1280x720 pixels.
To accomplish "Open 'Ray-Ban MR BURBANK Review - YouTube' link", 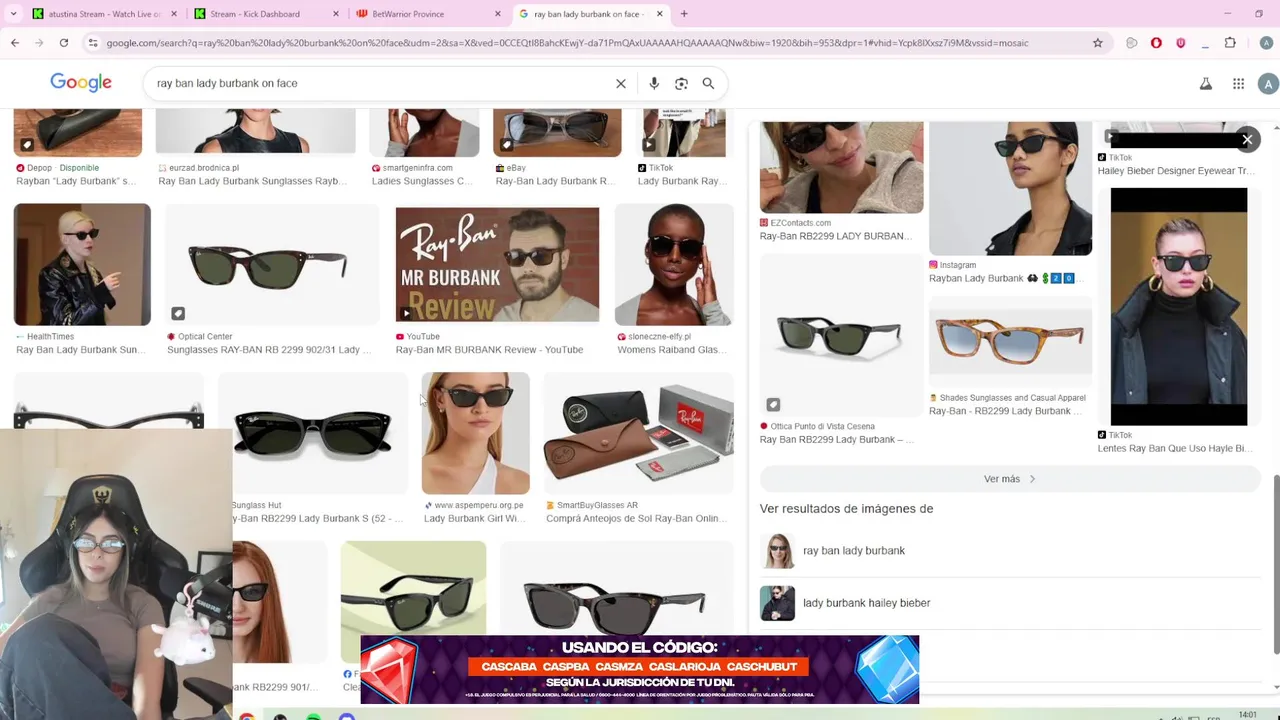I will (x=489, y=350).
